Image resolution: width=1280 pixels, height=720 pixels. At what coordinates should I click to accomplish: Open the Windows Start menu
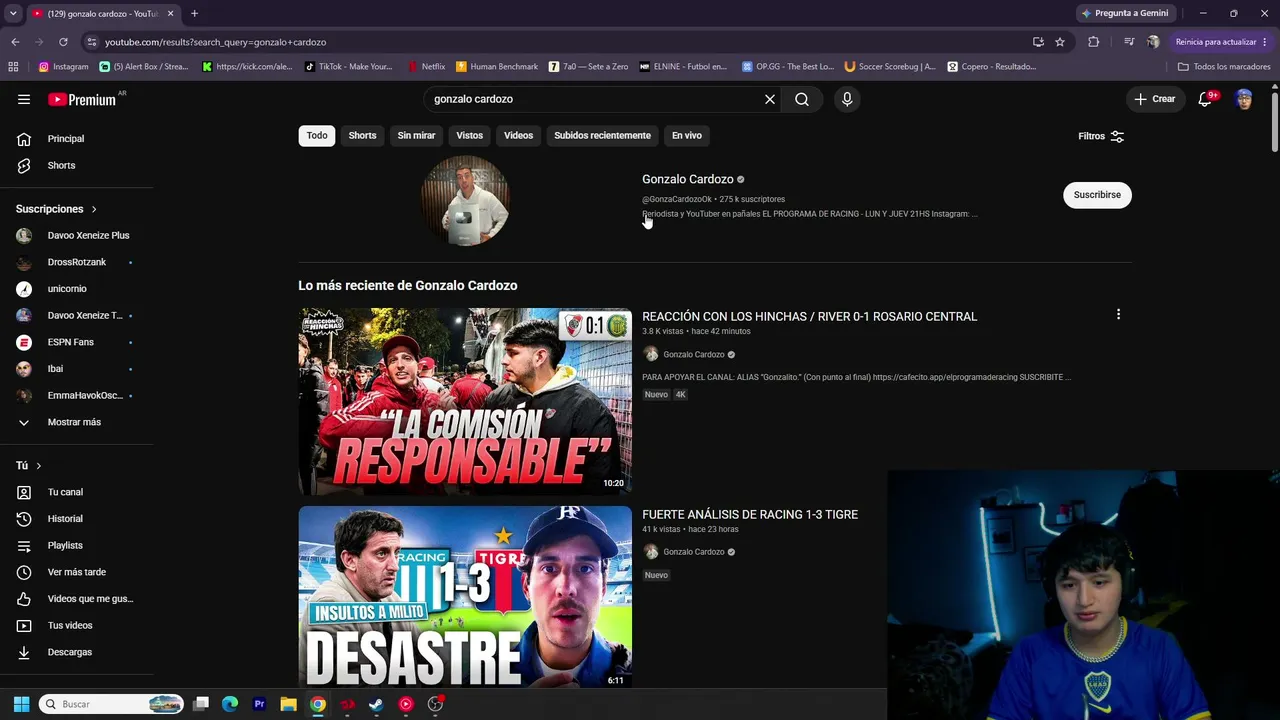pyautogui.click(x=21, y=704)
